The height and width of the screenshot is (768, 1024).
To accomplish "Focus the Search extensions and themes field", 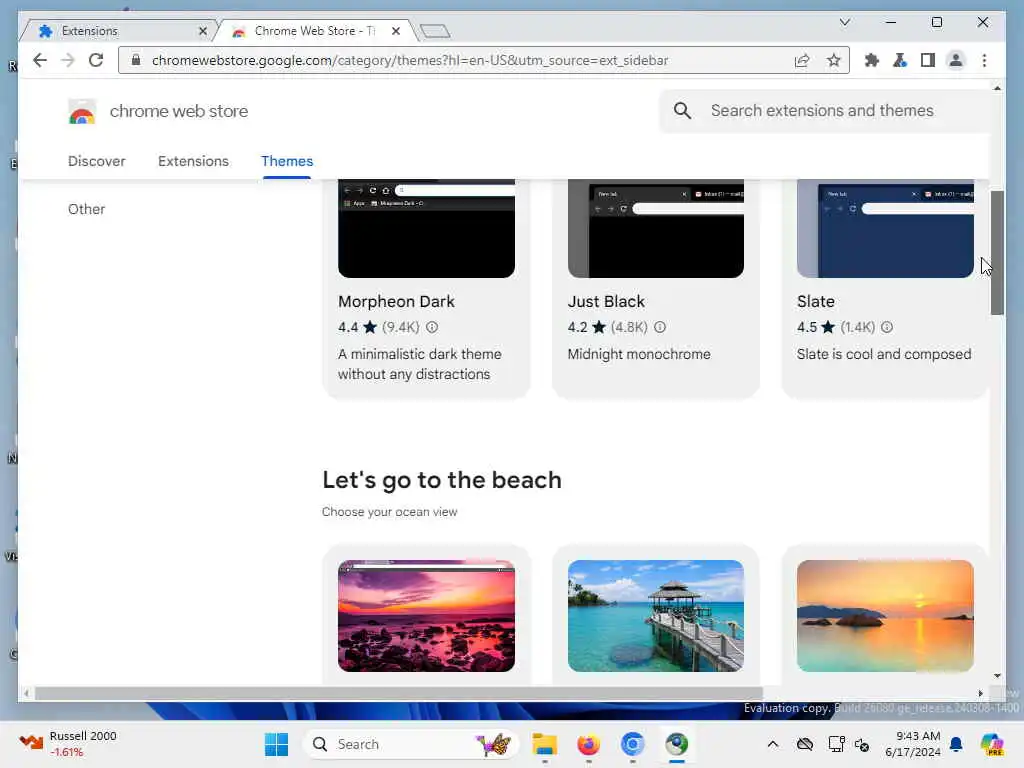I will click(822, 110).
